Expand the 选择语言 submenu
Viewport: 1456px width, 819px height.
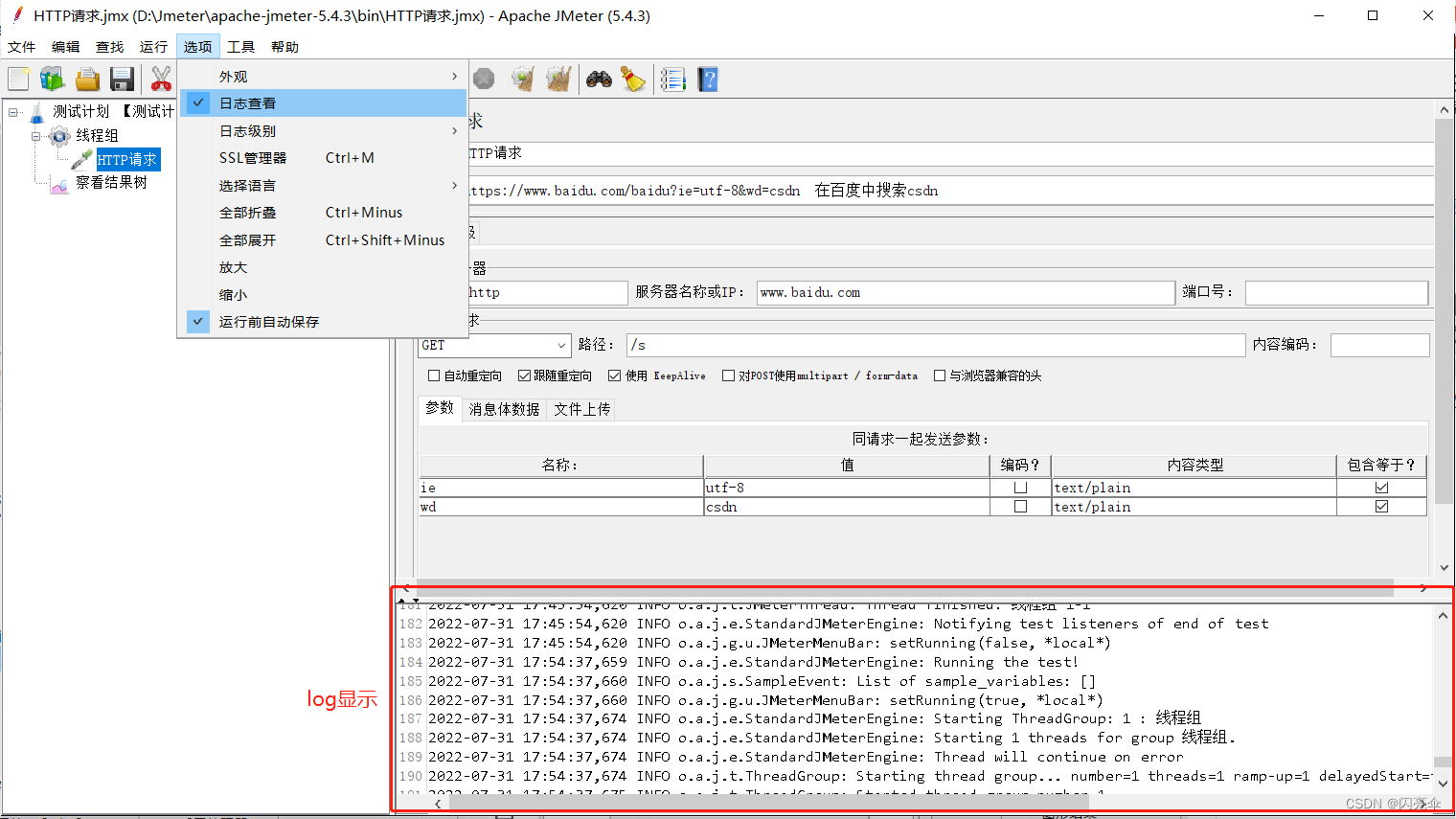323,185
